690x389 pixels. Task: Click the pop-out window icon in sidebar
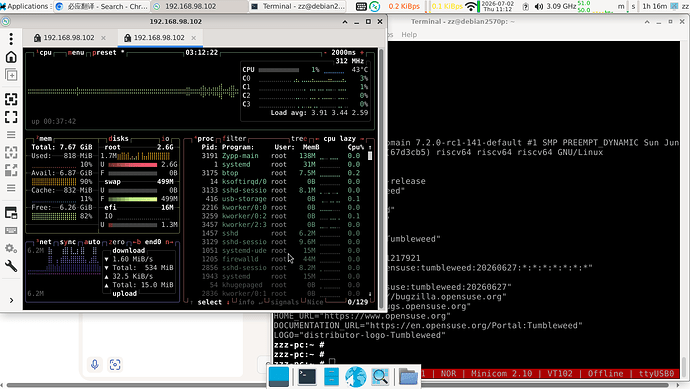[11, 213]
